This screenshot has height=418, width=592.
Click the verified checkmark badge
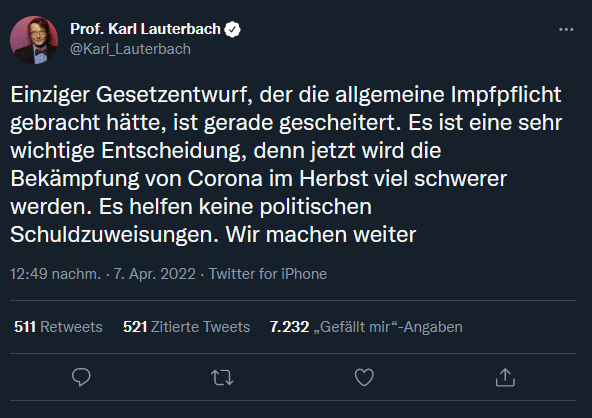coord(233,29)
